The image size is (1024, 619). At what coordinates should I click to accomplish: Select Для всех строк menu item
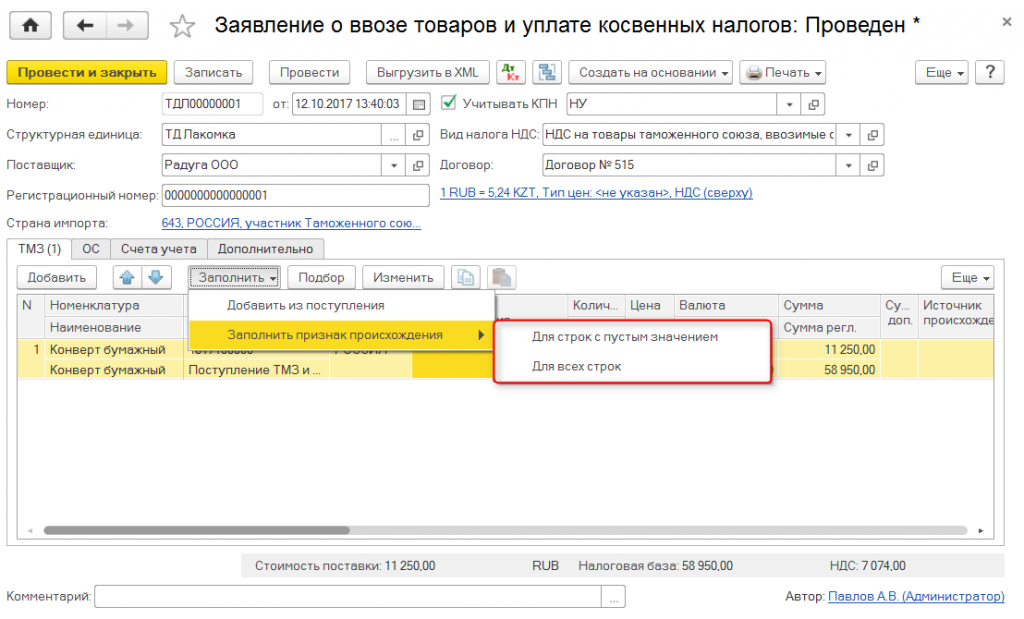coord(577,366)
